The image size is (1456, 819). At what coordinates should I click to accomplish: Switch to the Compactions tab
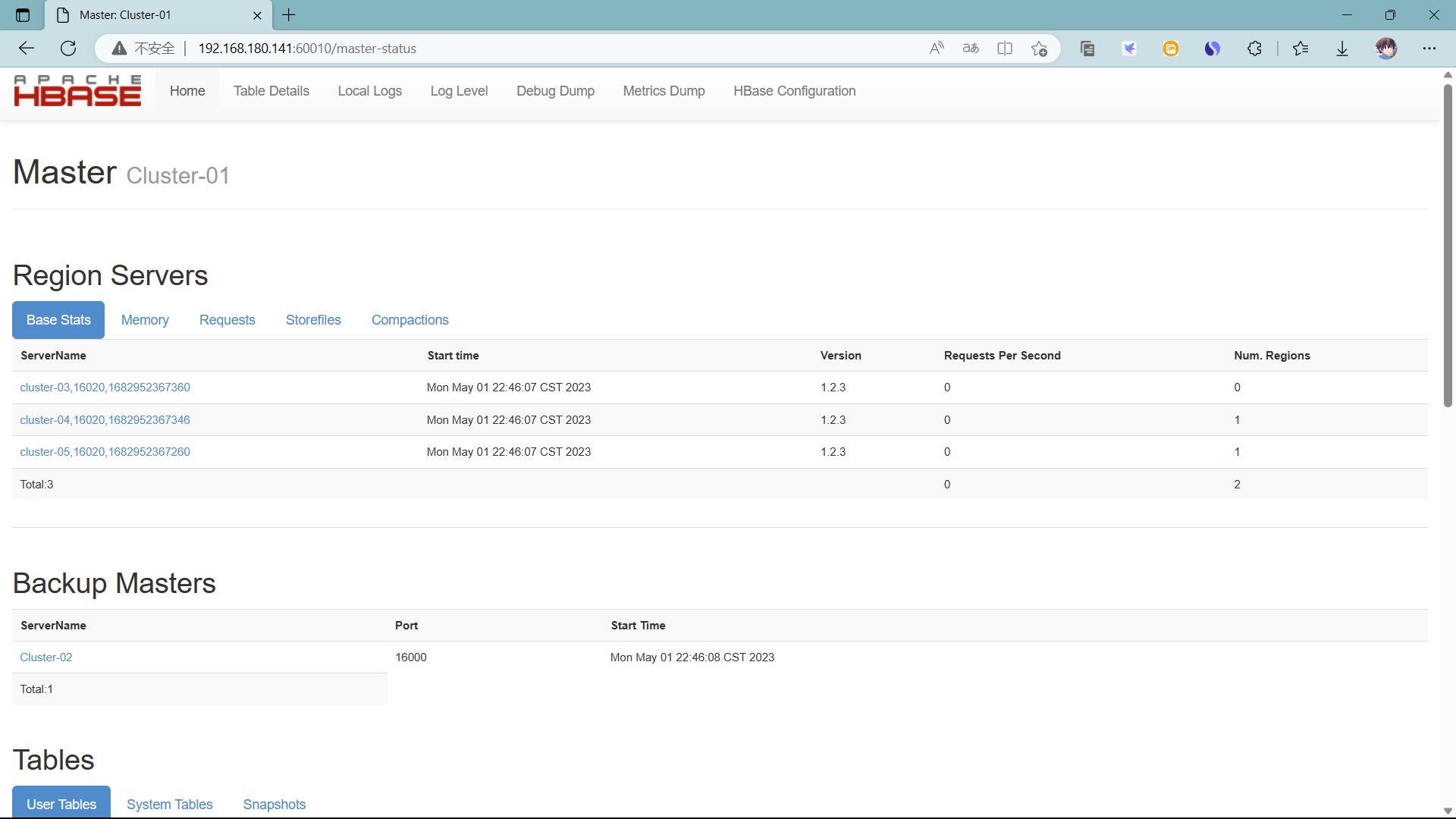point(409,320)
